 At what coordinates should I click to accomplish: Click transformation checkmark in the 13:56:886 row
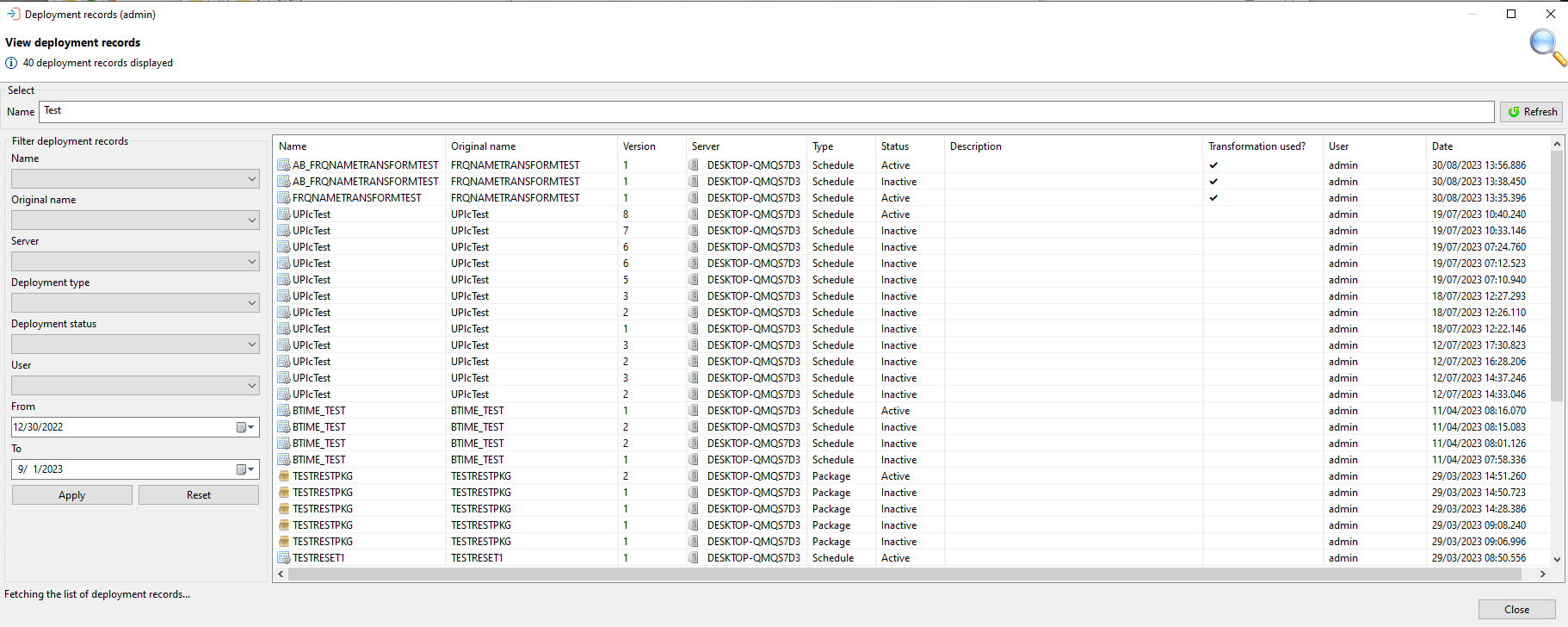pos(1213,165)
